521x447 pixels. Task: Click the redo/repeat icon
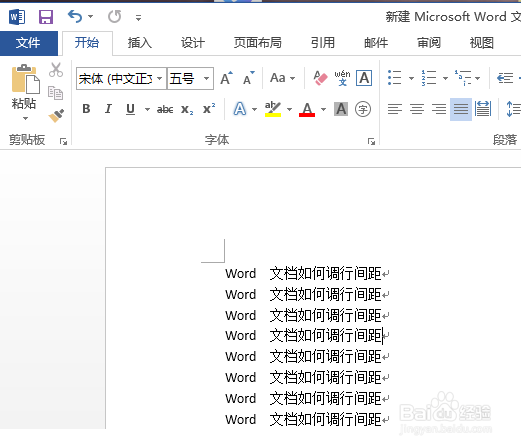tap(114, 16)
